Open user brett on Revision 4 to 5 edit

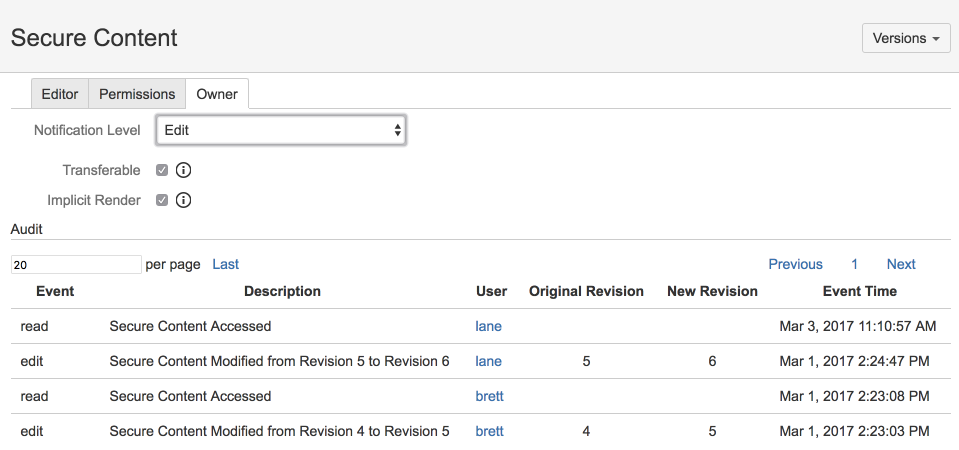click(489, 431)
